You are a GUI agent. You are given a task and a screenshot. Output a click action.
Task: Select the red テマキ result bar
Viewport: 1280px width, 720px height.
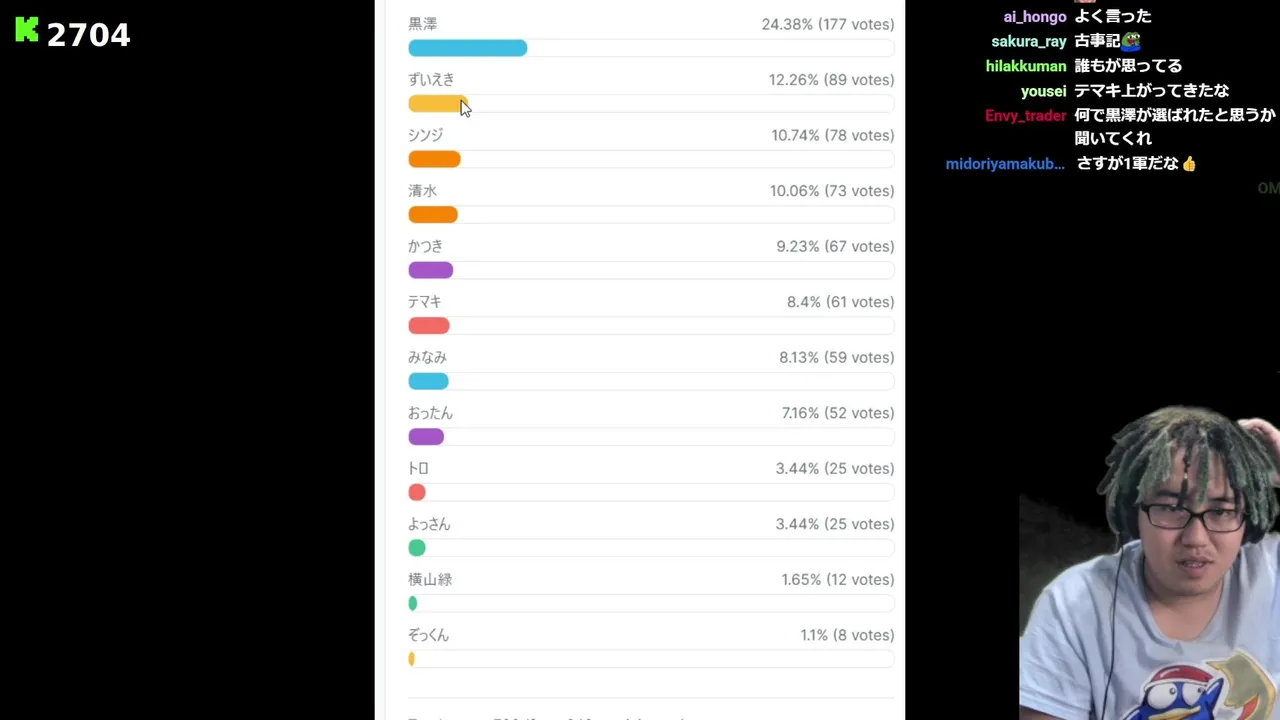pos(429,326)
